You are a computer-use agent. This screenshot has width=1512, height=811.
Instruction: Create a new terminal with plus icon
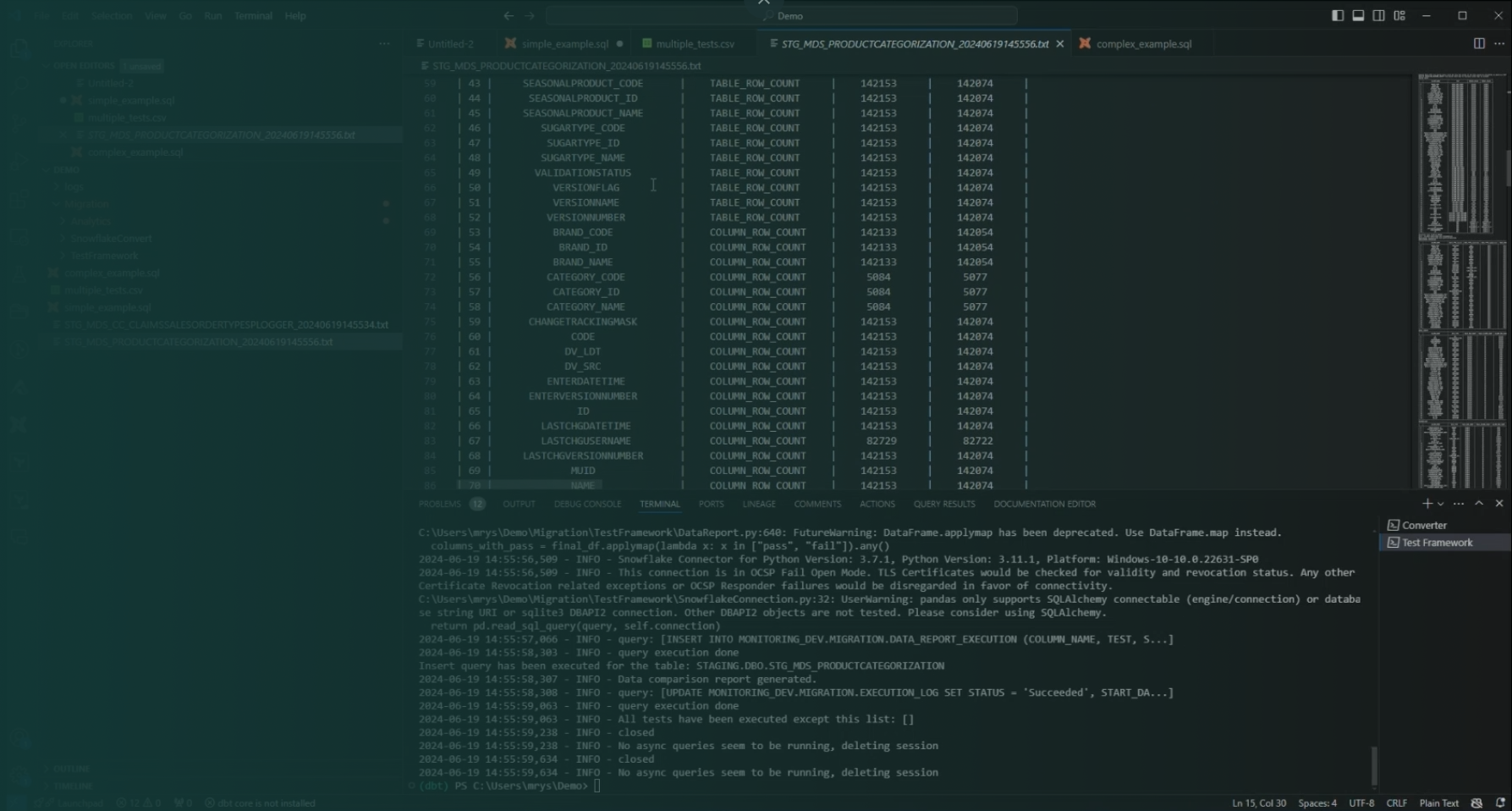pos(1427,504)
